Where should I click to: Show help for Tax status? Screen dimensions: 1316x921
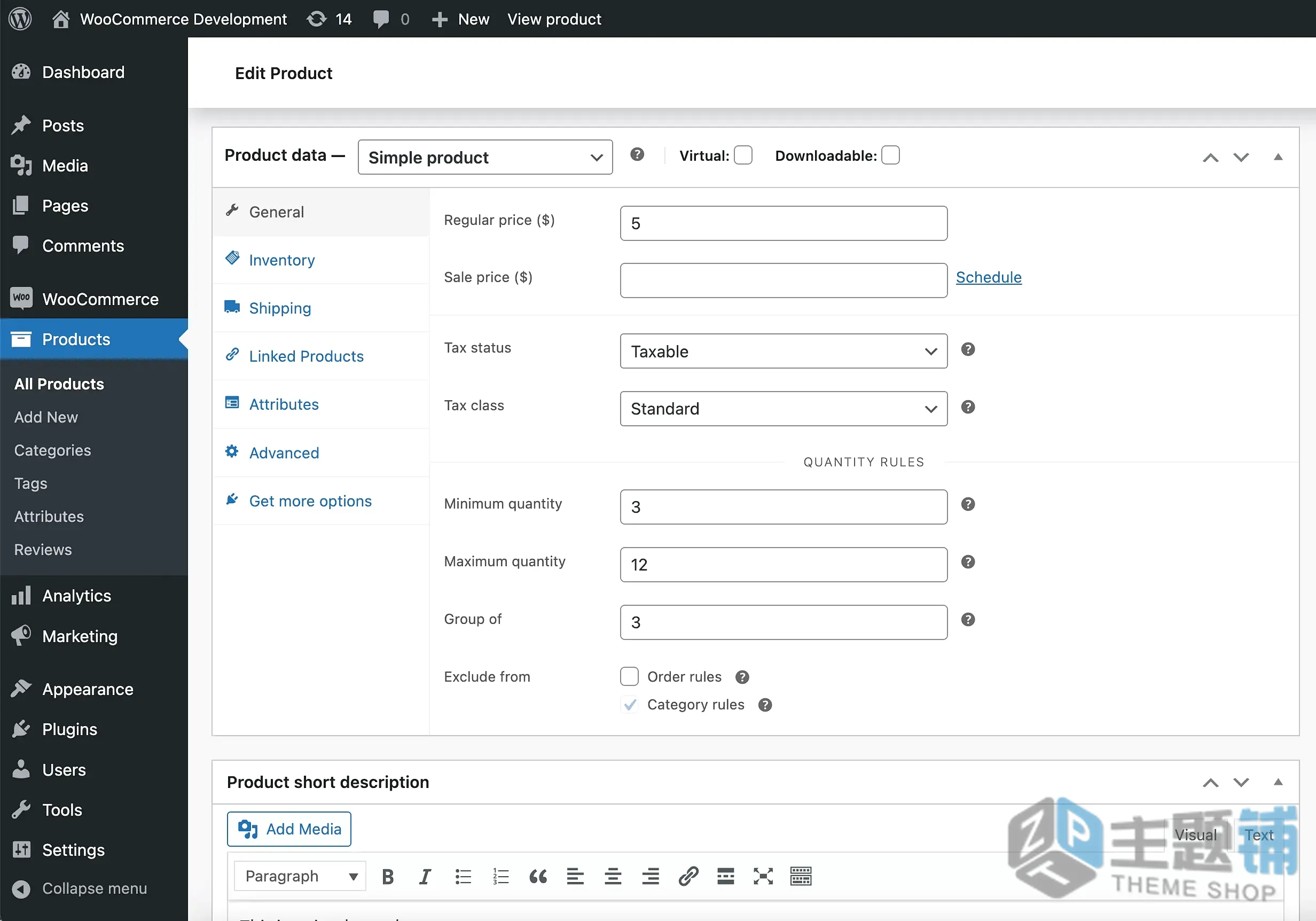tap(968, 349)
